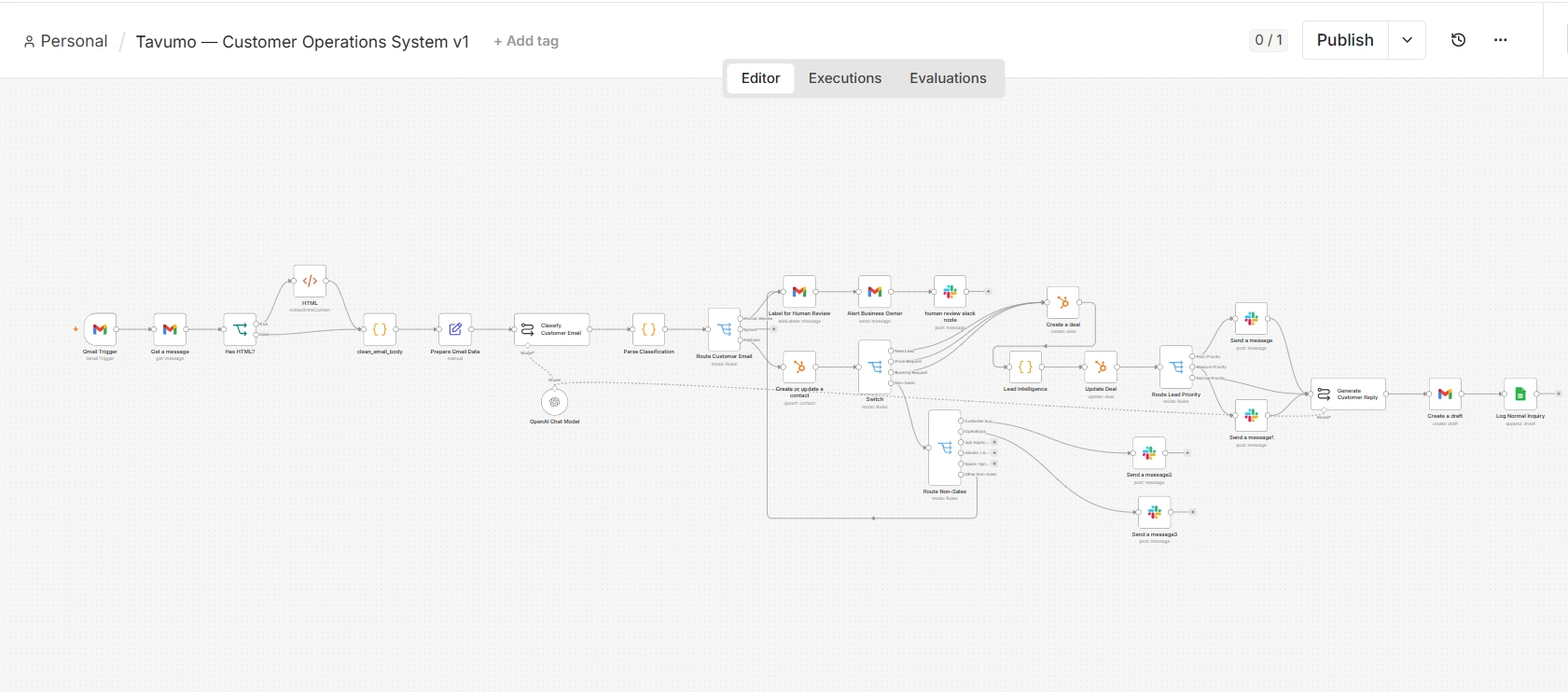This screenshot has width=1568, height=692.
Task: Select the Route Lead Priority node
Action: pyautogui.click(x=1176, y=367)
